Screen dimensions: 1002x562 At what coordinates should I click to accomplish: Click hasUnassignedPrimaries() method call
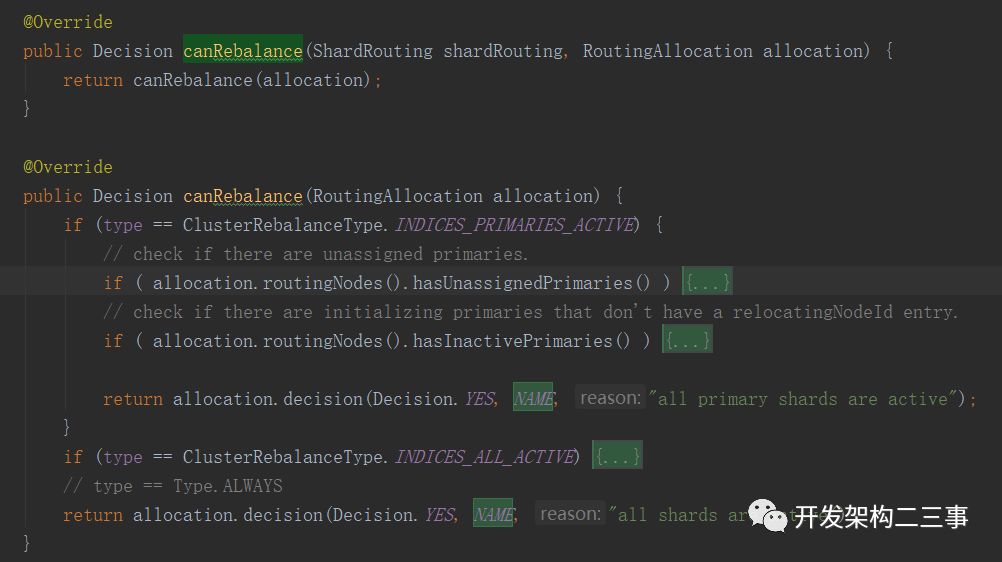531,283
